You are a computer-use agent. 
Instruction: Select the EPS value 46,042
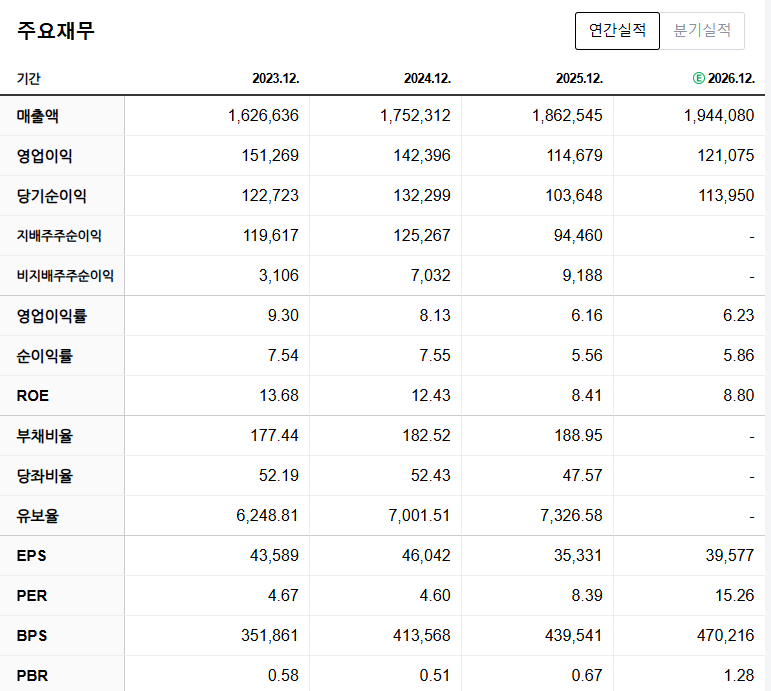pyautogui.click(x=426, y=555)
